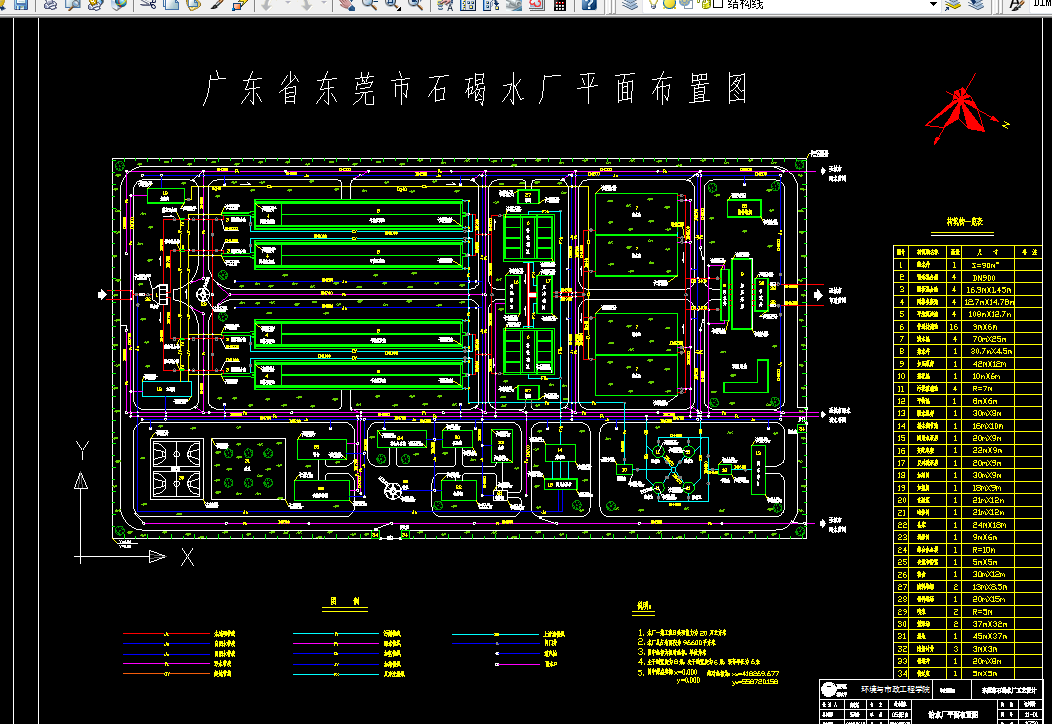Open the Text Style icon
The width and height of the screenshot is (1052, 724).
[1017, 4]
